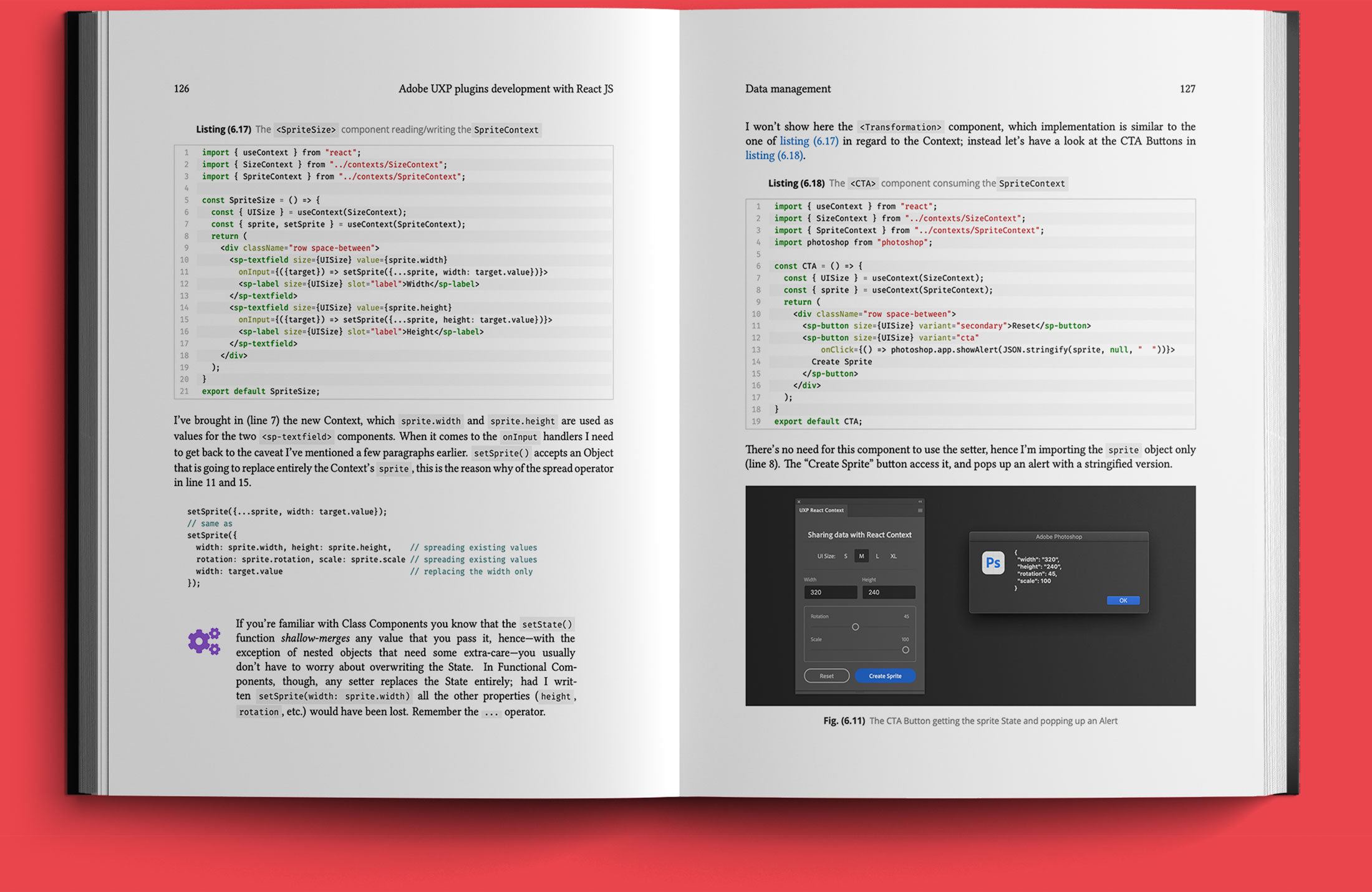Screen dimensions: 1372x892
Task: Switch to the UXP React Context tab
Action: (x=821, y=510)
